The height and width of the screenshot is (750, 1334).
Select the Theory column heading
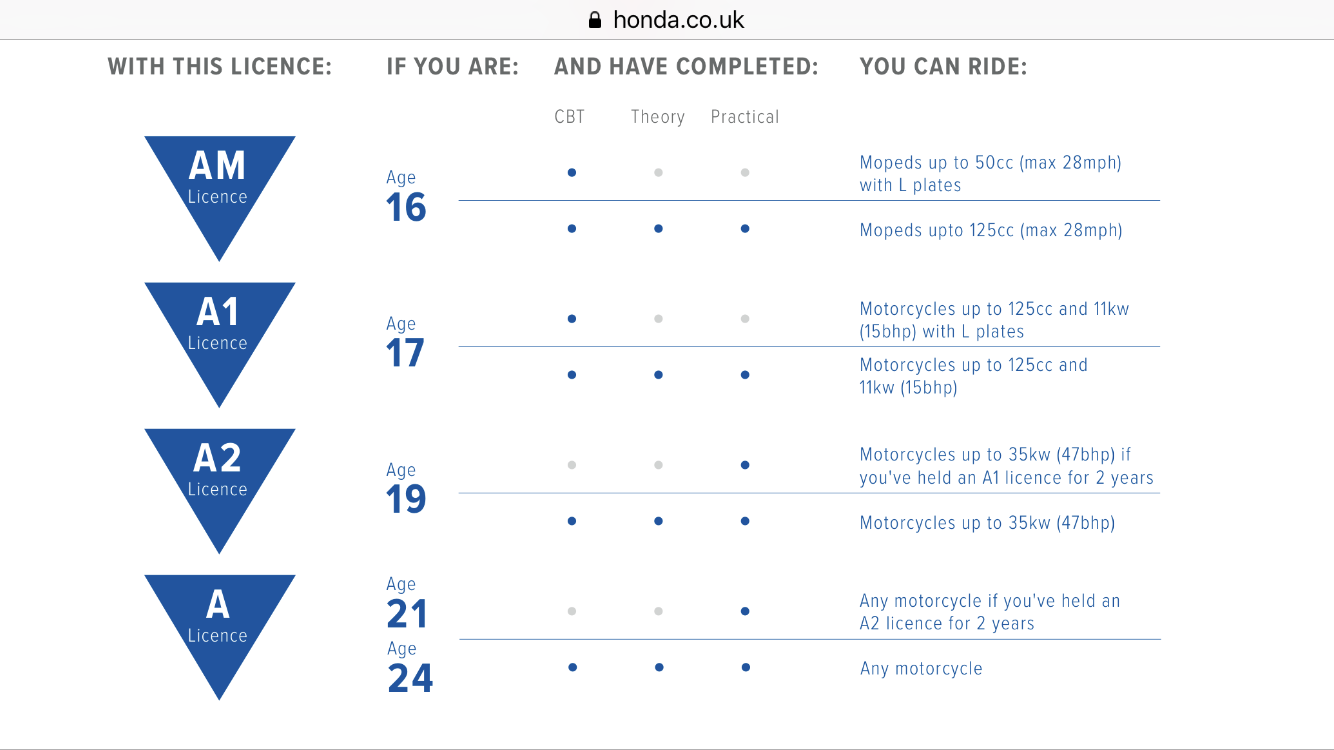click(657, 117)
